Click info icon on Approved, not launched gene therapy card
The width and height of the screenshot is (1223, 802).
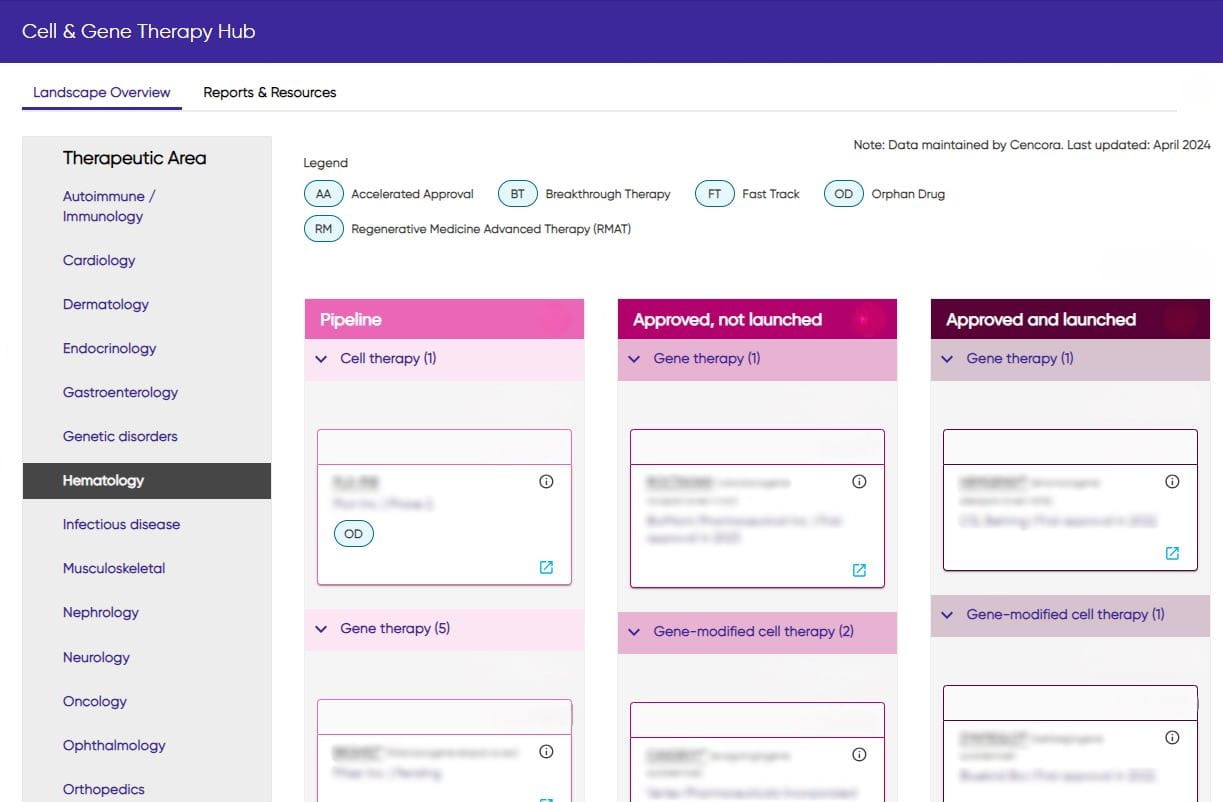[x=859, y=481]
